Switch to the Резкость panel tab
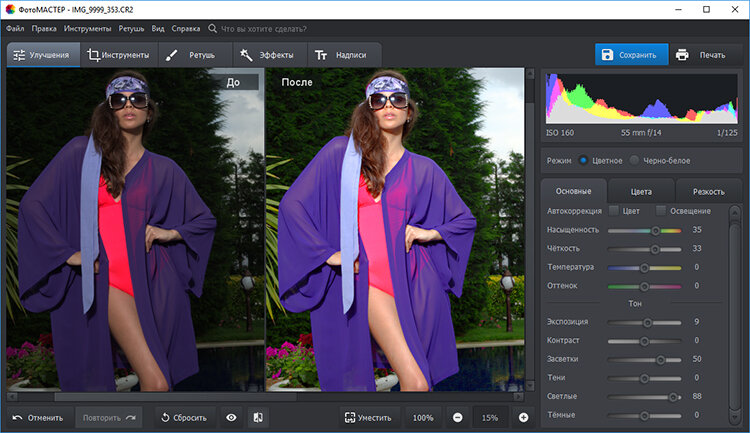The image size is (750, 433). pos(709,190)
